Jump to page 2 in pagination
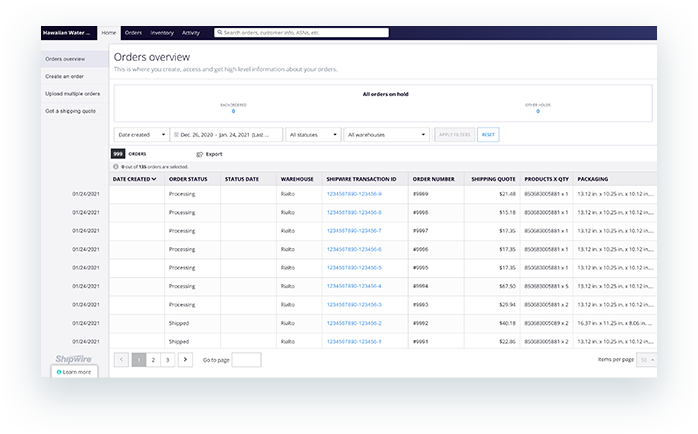The height and width of the screenshot is (434, 698). click(x=153, y=359)
